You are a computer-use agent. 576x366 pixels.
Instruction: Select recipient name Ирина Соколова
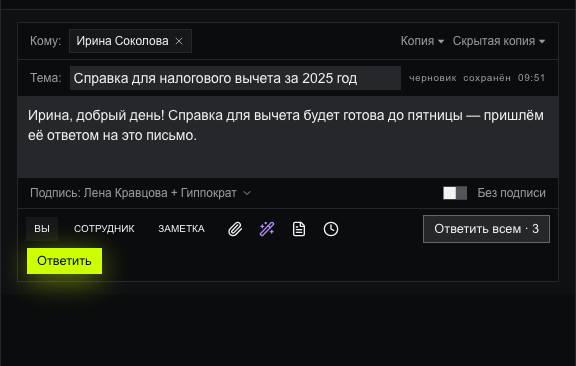pyautogui.click(x=122, y=41)
